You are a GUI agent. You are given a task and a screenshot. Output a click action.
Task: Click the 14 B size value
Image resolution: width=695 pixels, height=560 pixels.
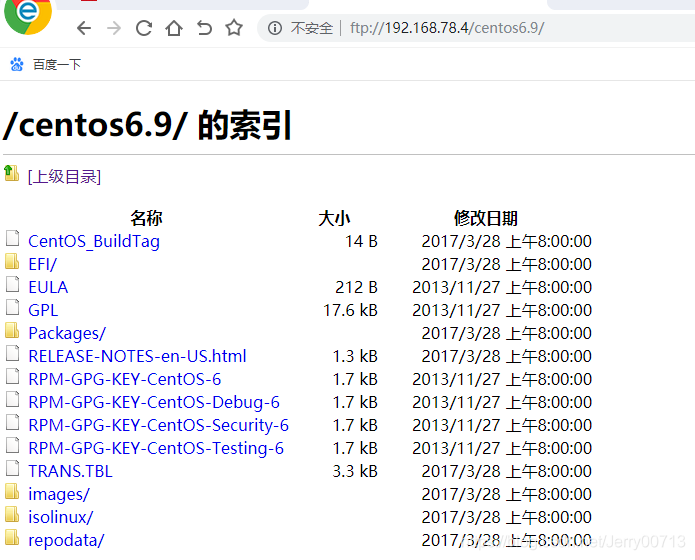[361, 242]
